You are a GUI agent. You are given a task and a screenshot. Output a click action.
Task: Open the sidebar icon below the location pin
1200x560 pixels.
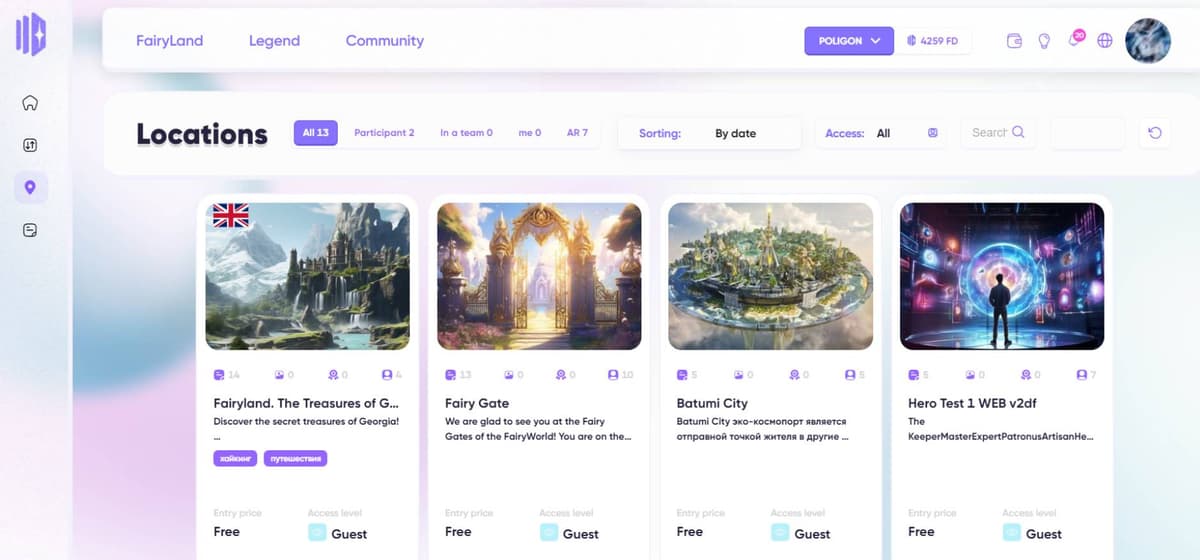(30, 230)
